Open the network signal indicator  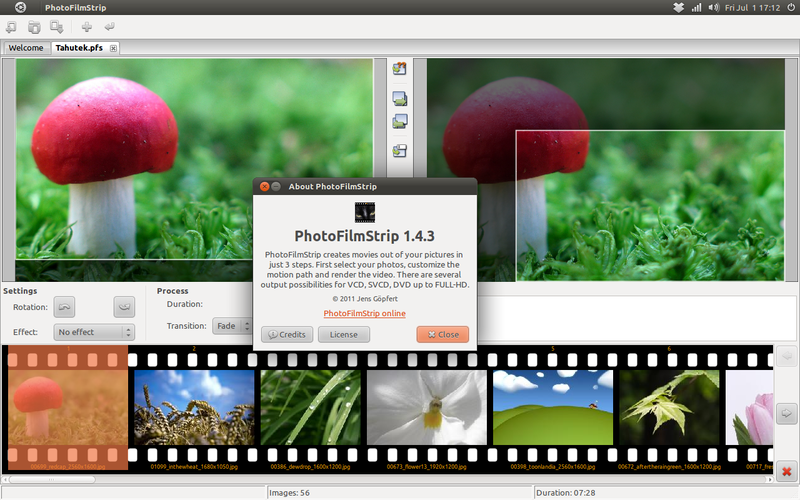click(x=696, y=8)
